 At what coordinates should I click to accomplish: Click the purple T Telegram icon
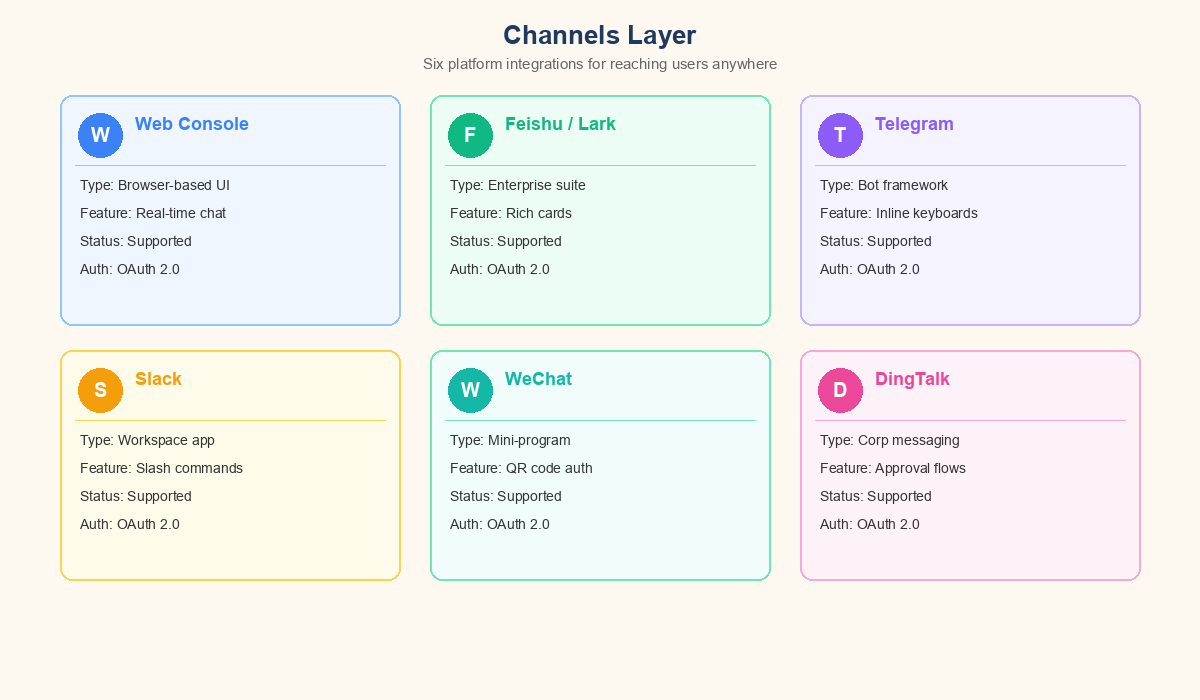pyautogui.click(x=840, y=135)
